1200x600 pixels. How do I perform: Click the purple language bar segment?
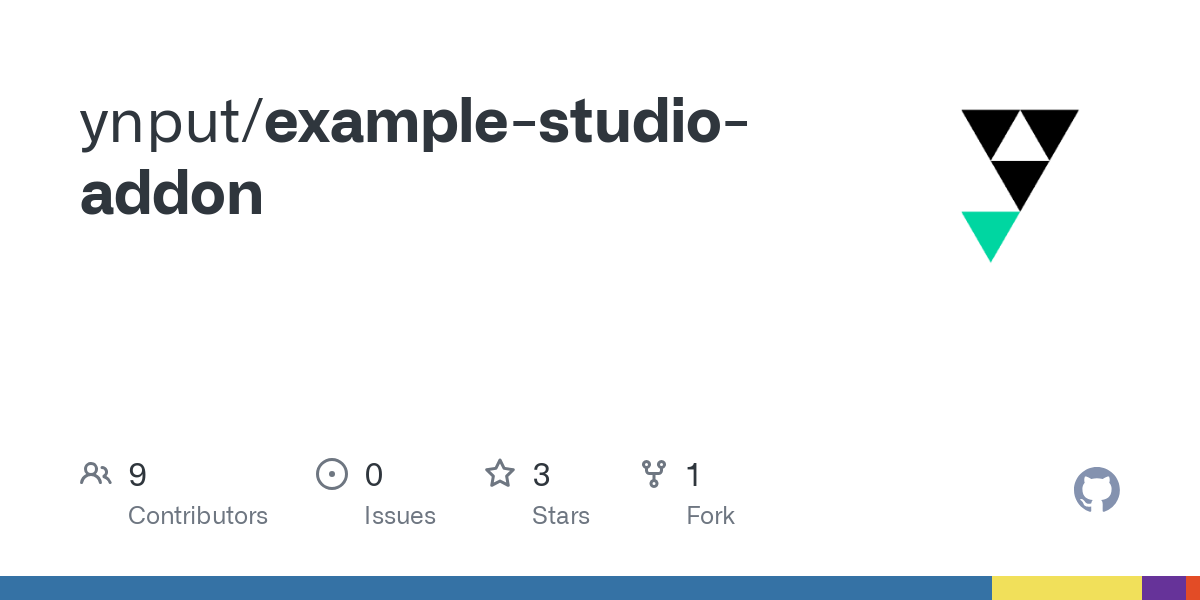coord(1164,588)
